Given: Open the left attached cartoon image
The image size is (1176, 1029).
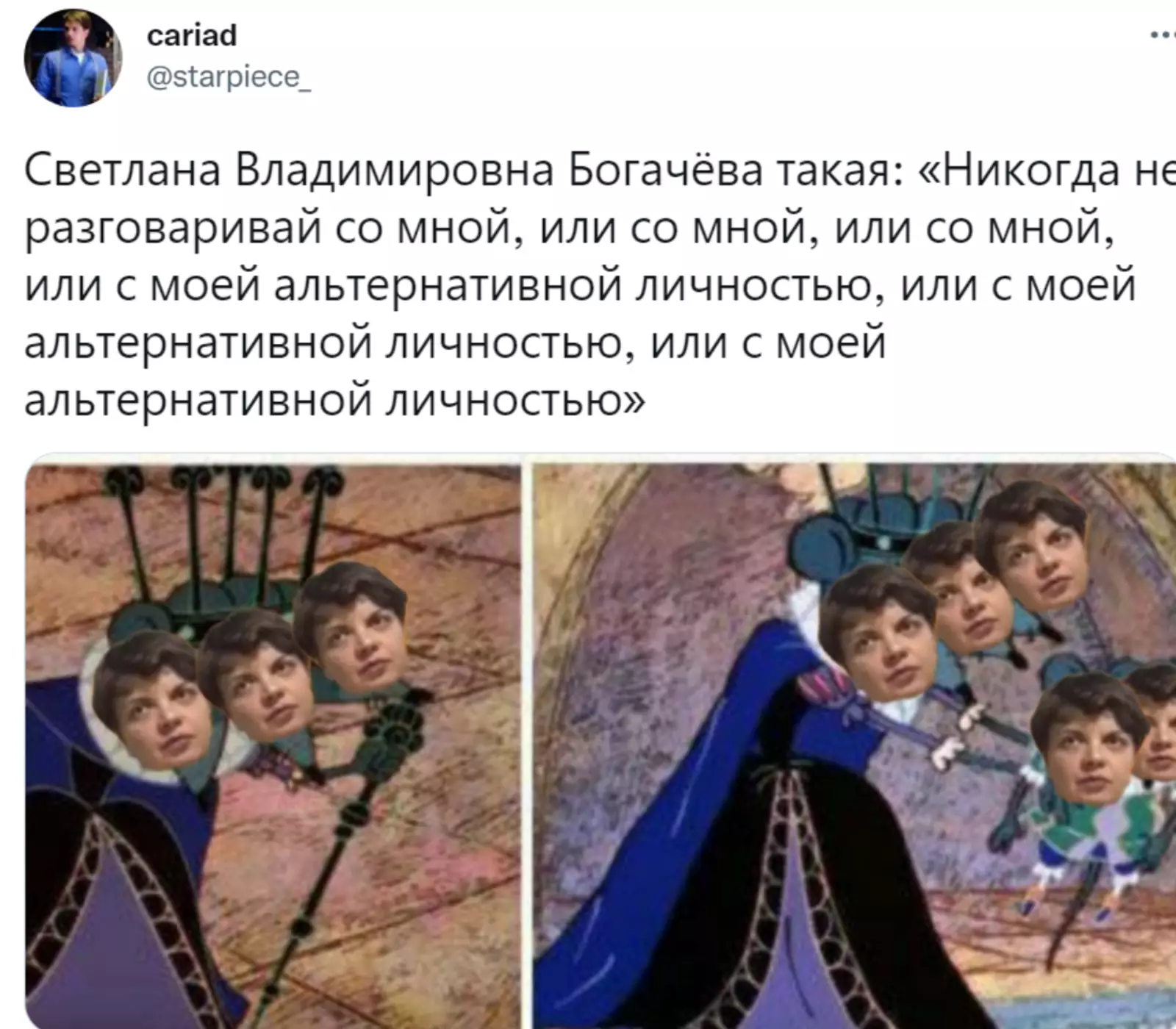Looking at the screenshot, I should point(273,742).
